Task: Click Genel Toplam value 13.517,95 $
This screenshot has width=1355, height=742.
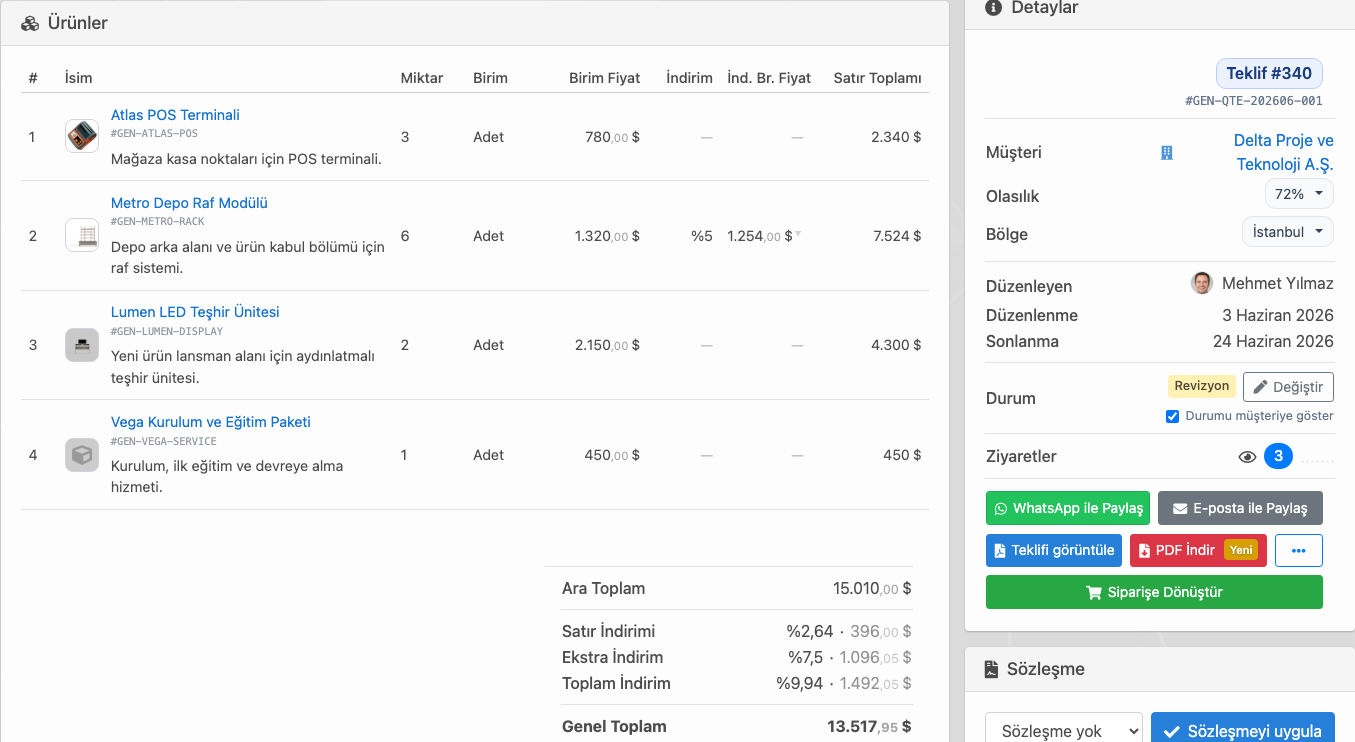Action: 869,727
